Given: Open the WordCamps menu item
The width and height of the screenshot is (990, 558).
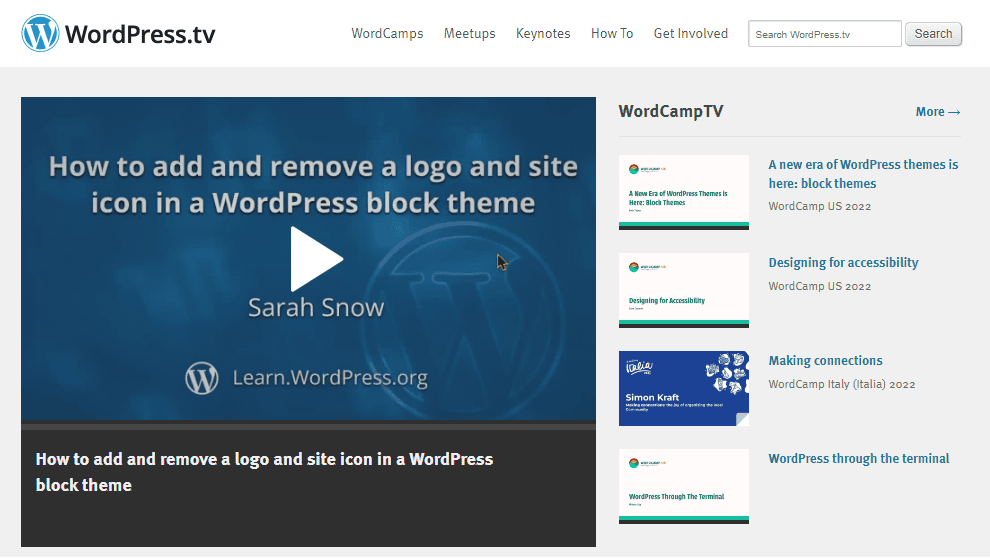Looking at the screenshot, I should [387, 34].
